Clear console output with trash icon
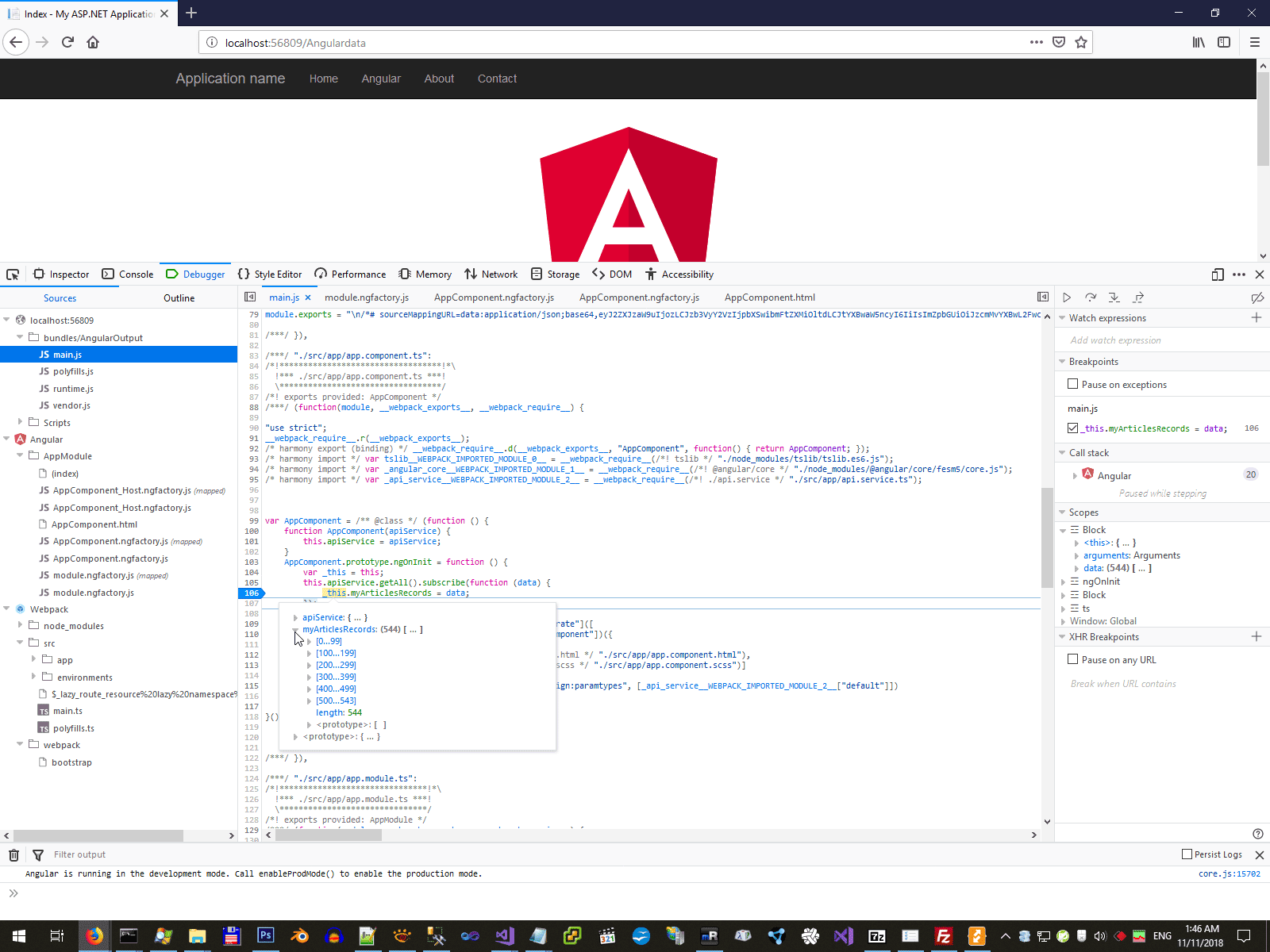 (13, 854)
